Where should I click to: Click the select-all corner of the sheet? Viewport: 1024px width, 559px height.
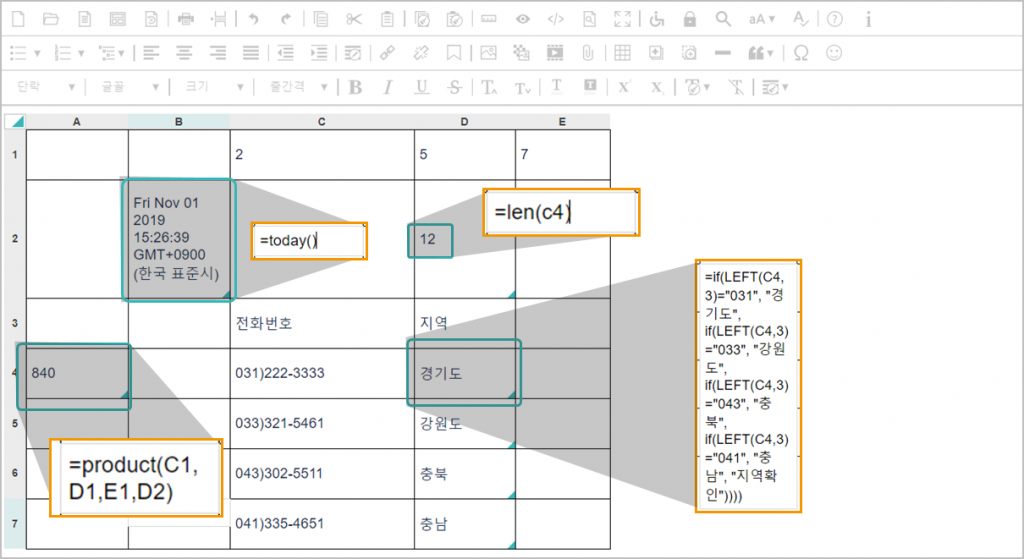click(15, 121)
